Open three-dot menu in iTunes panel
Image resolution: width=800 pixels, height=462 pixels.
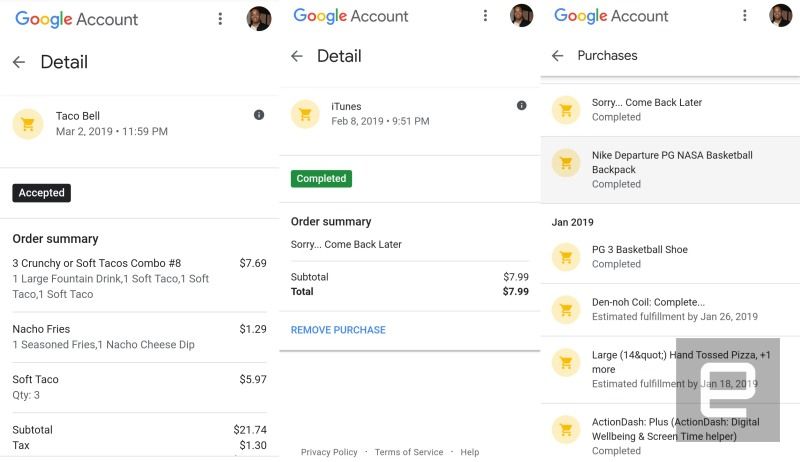click(x=485, y=16)
